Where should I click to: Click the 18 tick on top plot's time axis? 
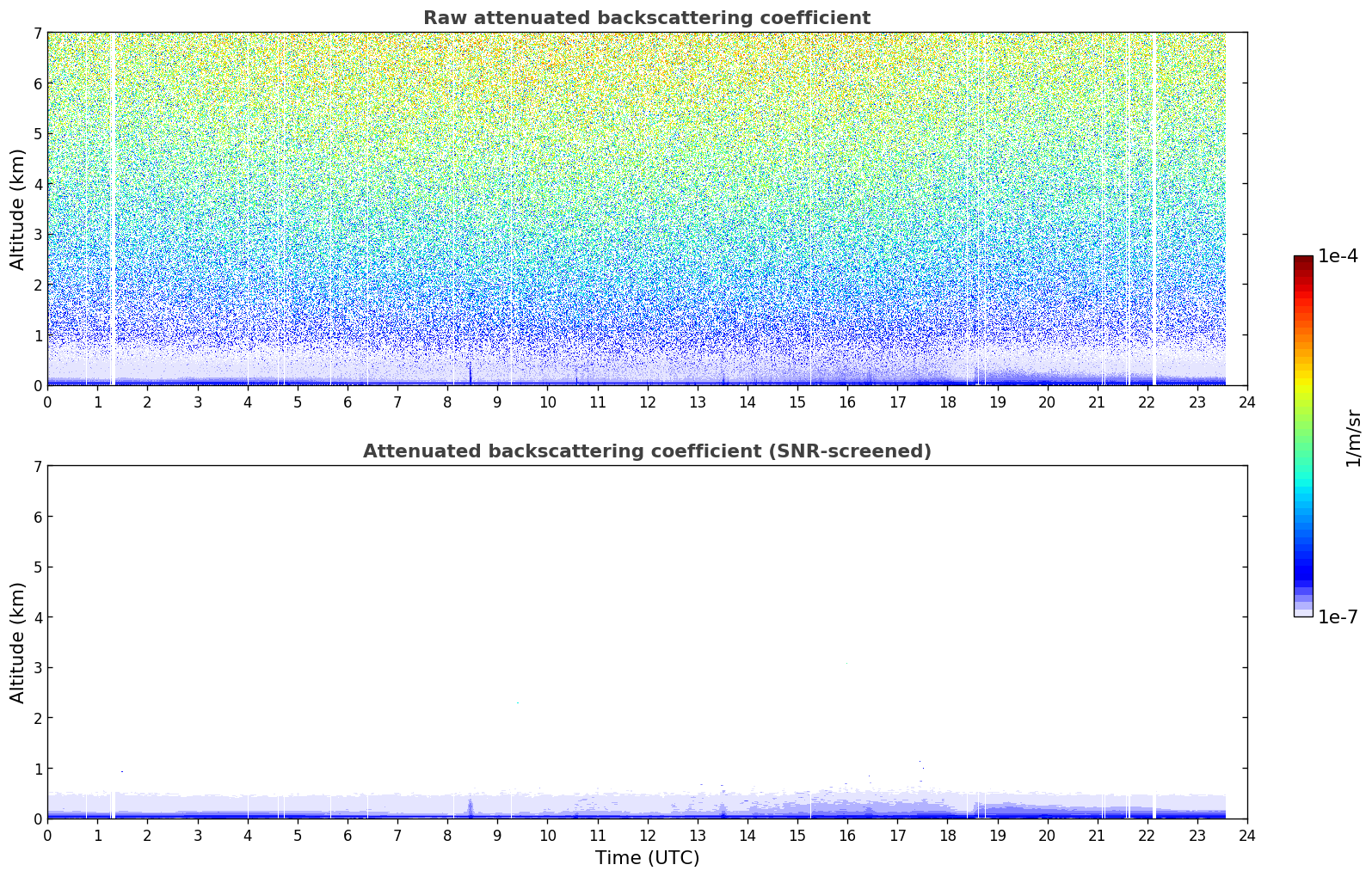coord(947,402)
